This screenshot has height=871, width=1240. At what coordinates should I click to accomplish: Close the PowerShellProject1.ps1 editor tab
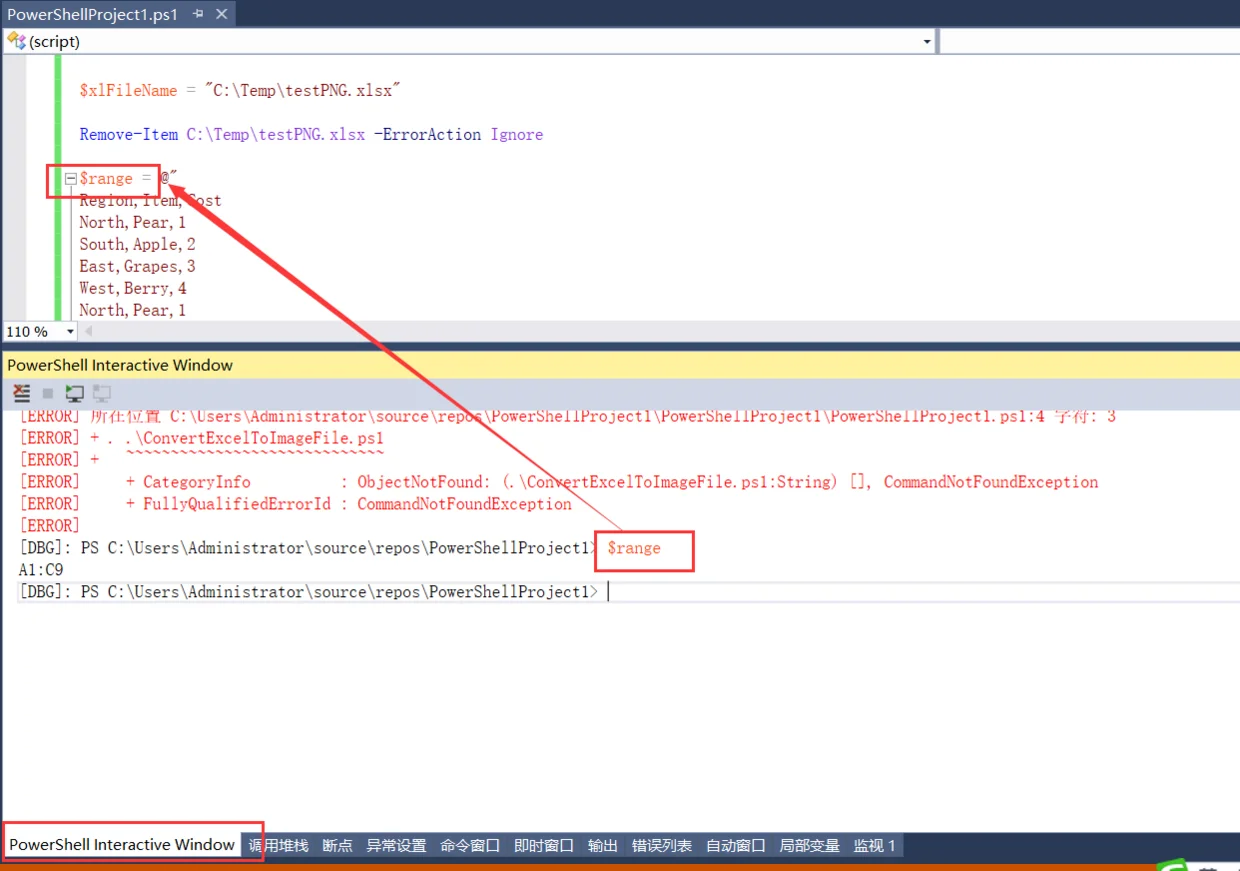pyautogui.click(x=221, y=14)
